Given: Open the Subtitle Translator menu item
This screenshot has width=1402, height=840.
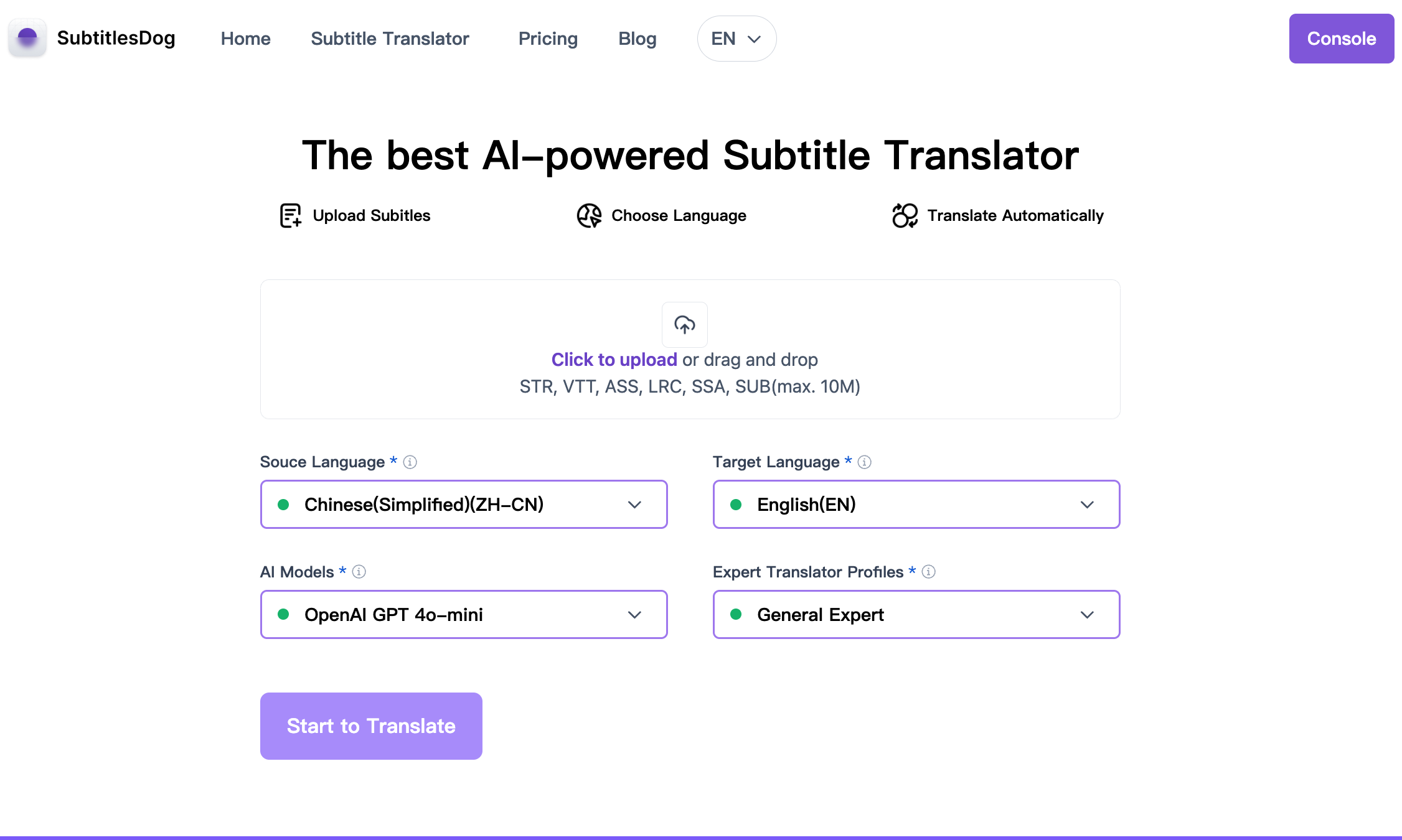Looking at the screenshot, I should (390, 39).
